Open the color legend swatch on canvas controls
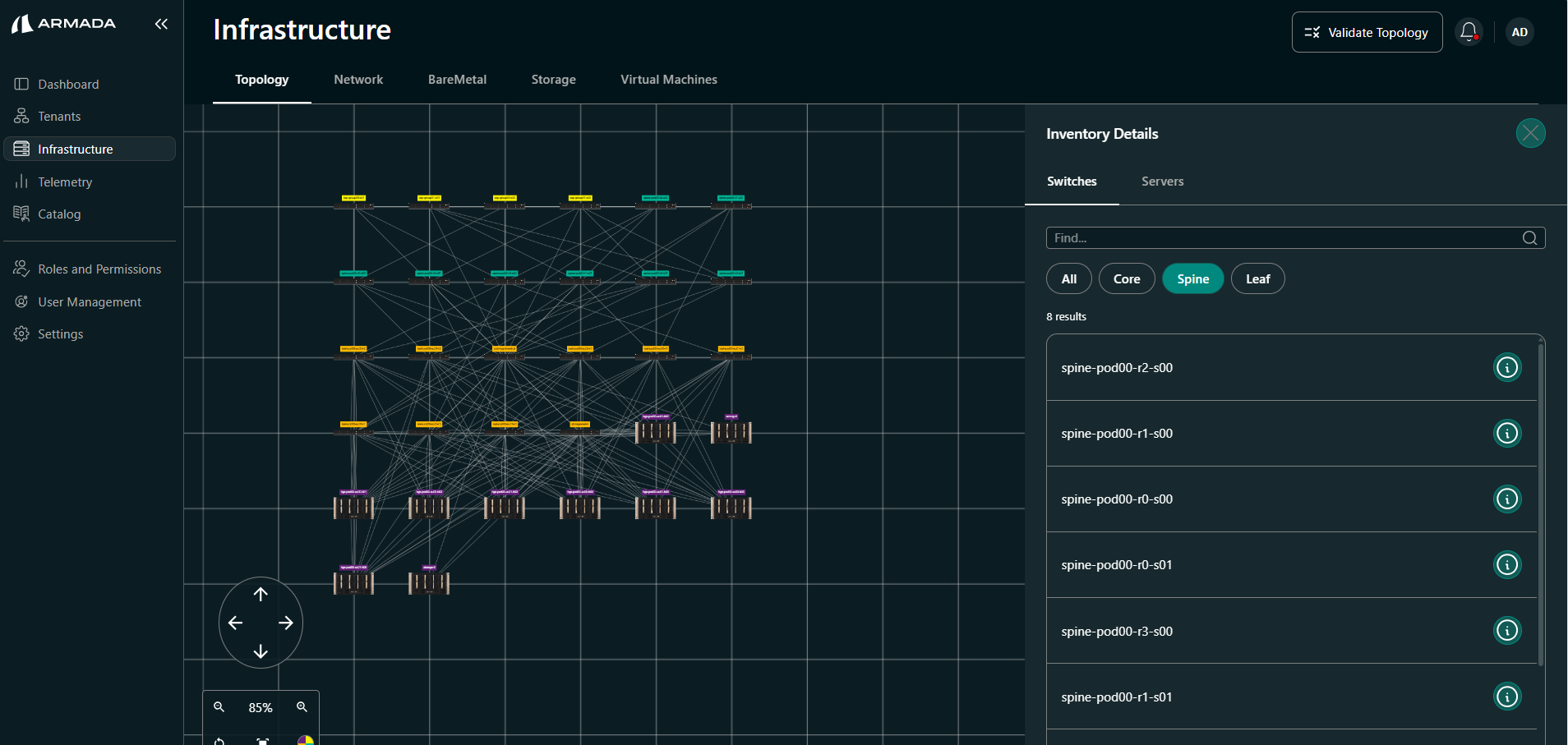1568x745 pixels. coord(305,740)
